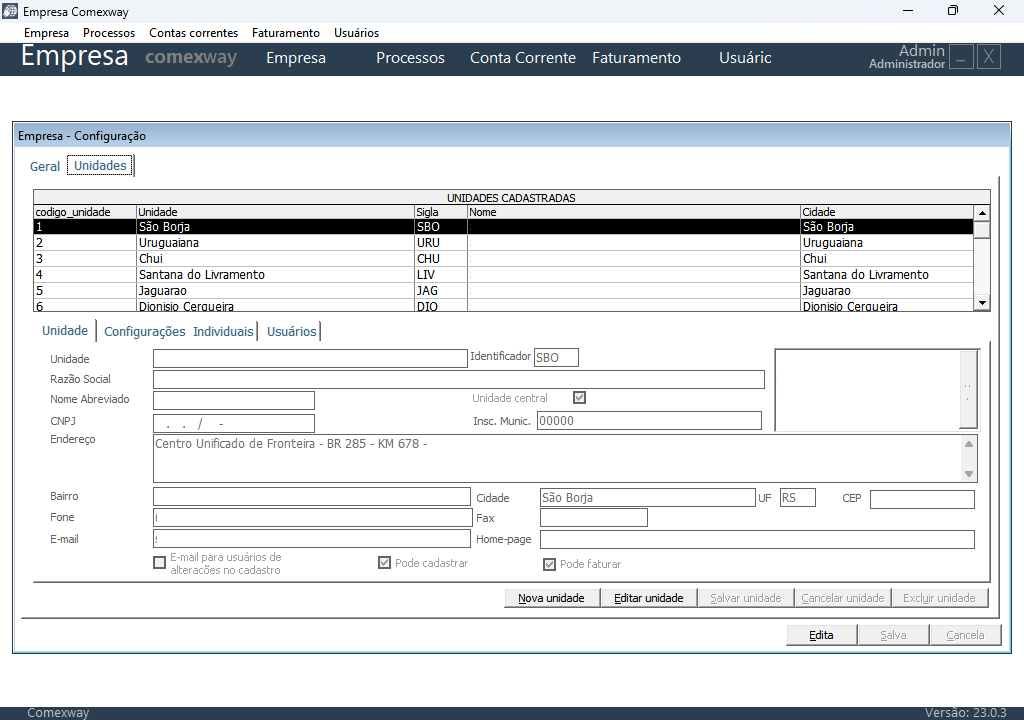Open the Usuários sub-tab
Viewport: 1024px width, 720px height.
tap(291, 331)
